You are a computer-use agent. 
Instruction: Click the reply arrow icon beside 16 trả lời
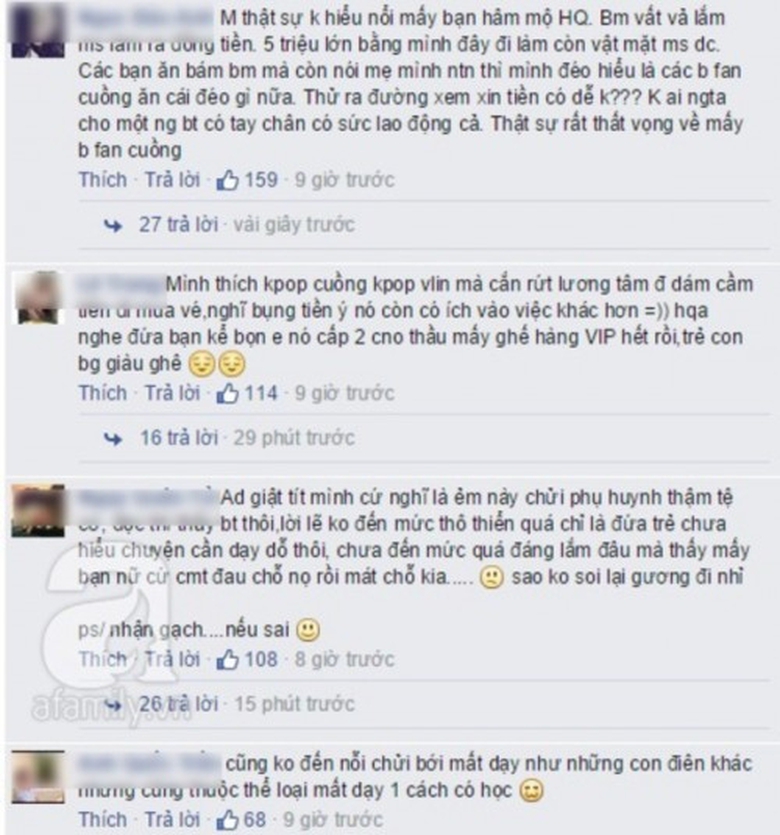(x=113, y=439)
